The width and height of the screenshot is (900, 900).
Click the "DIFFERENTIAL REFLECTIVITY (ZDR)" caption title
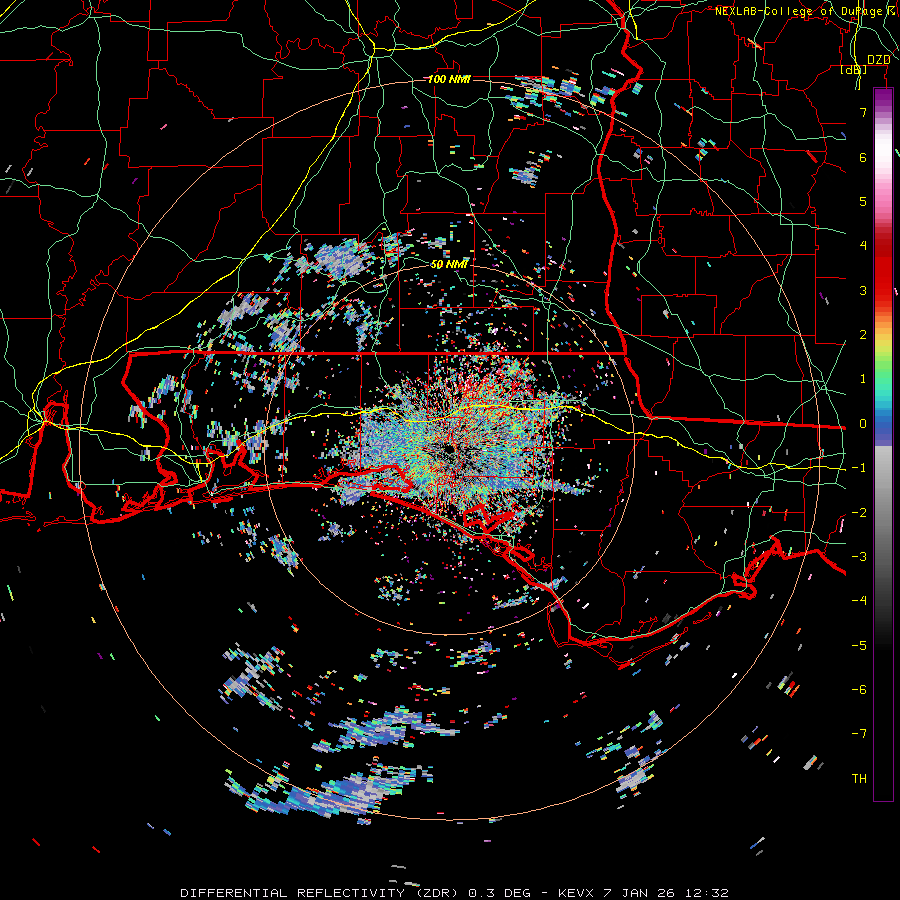point(321,893)
